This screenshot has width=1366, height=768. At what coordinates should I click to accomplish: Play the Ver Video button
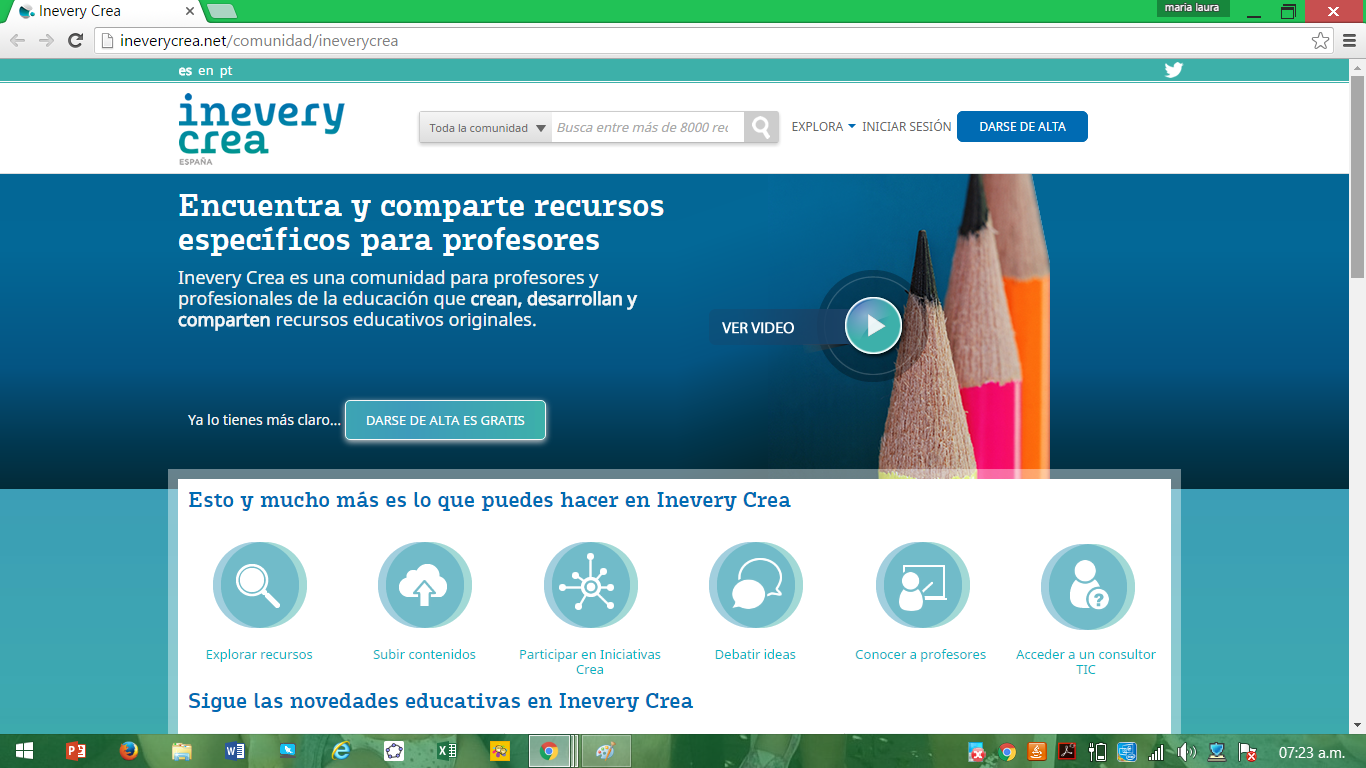click(x=873, y=326)
